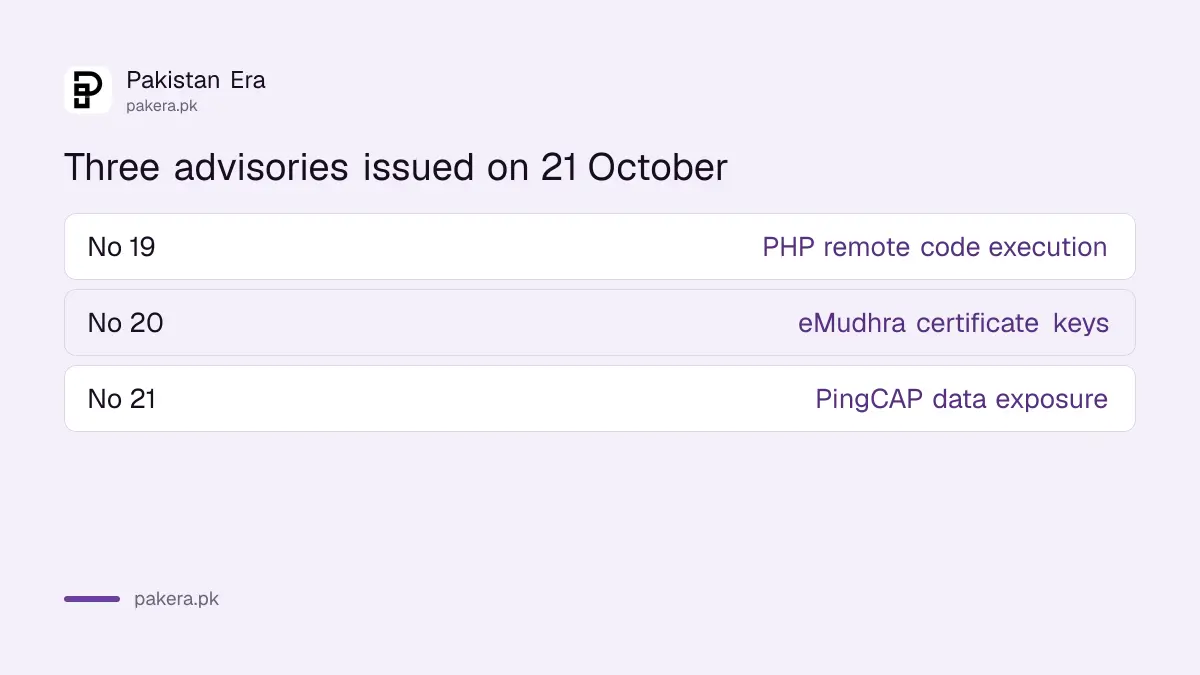Click the Three advisories issued heading
Image resolution: width=1200 pixels, height=675 pixels.
[x=396, y=167]
